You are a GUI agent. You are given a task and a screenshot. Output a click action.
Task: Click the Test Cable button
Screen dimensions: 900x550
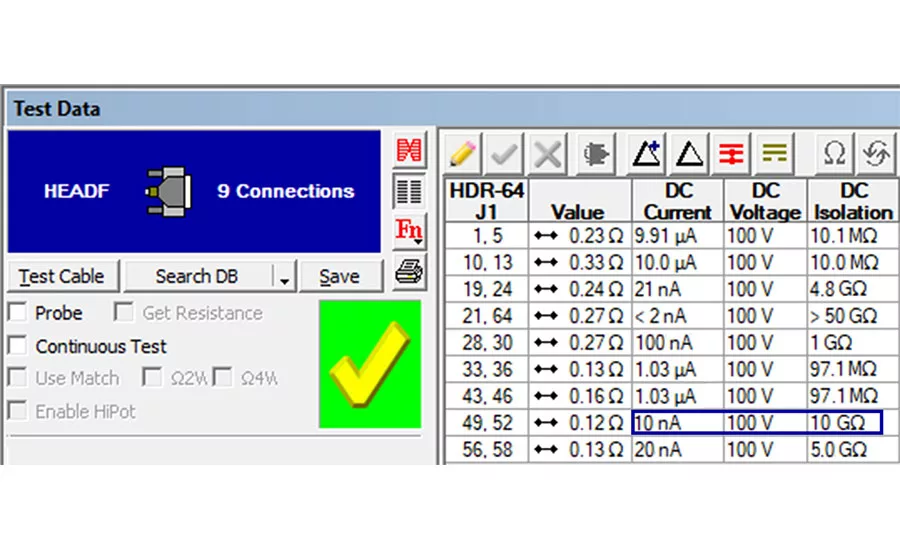pyautogui.click(x=62, y=276)
